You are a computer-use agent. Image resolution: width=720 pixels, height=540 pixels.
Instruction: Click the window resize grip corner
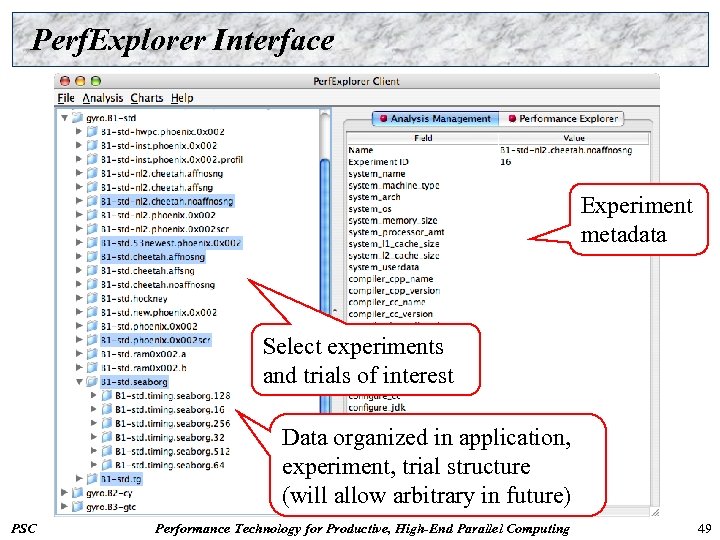[655, 512]
